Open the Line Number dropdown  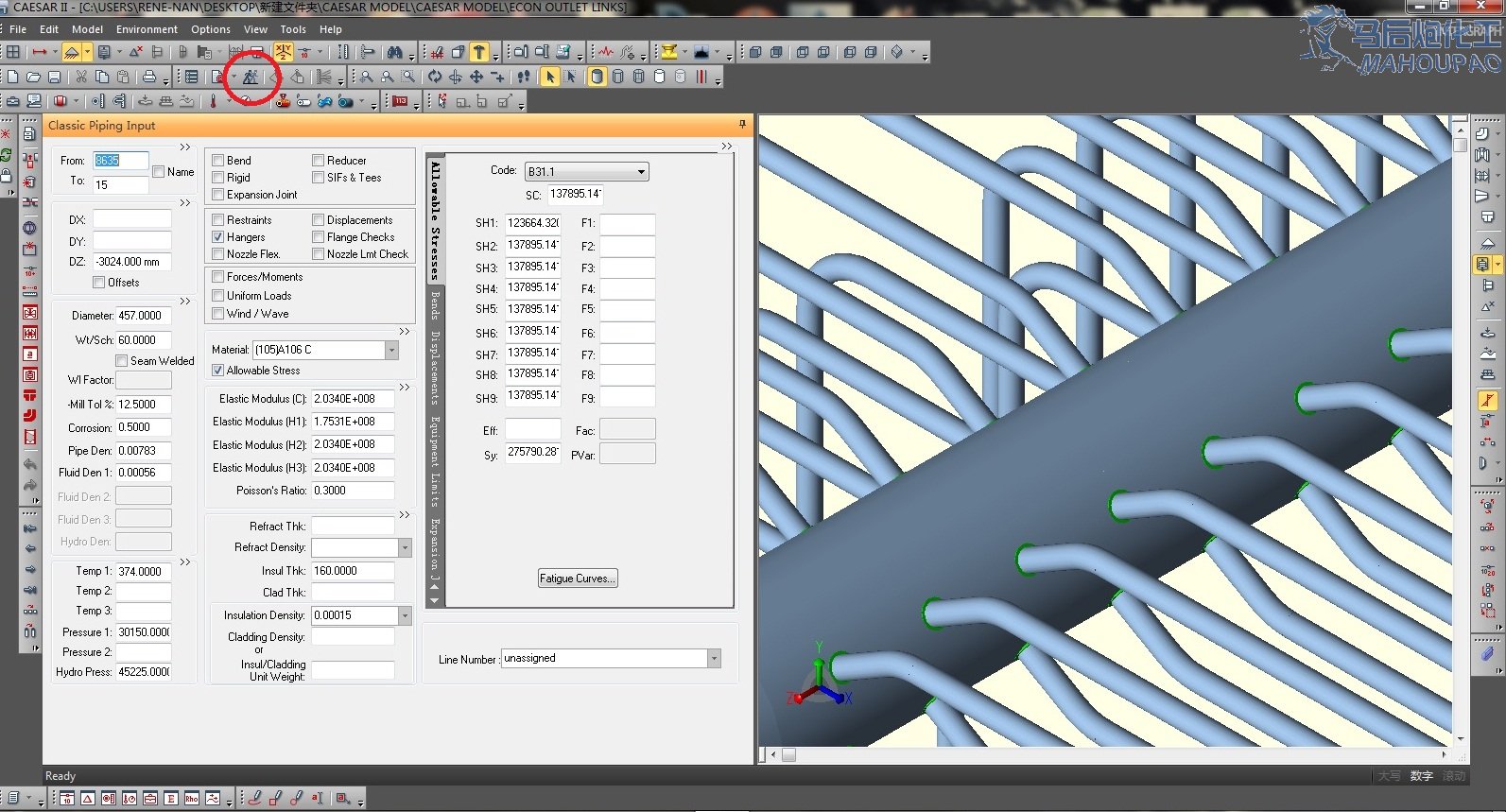click(x=714, y=658)
